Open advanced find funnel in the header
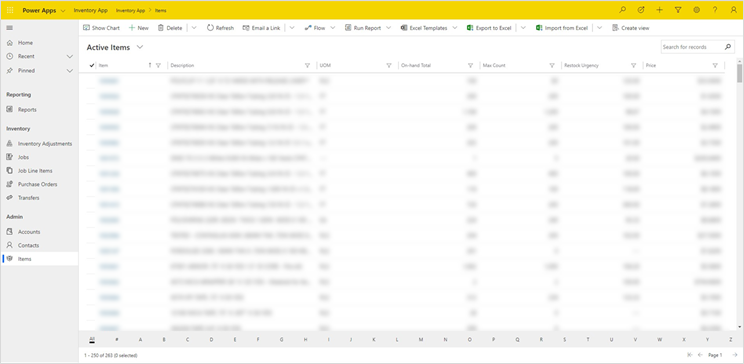Image resolution: width=744 pixels, height=364 pixels. coord(678,10)
